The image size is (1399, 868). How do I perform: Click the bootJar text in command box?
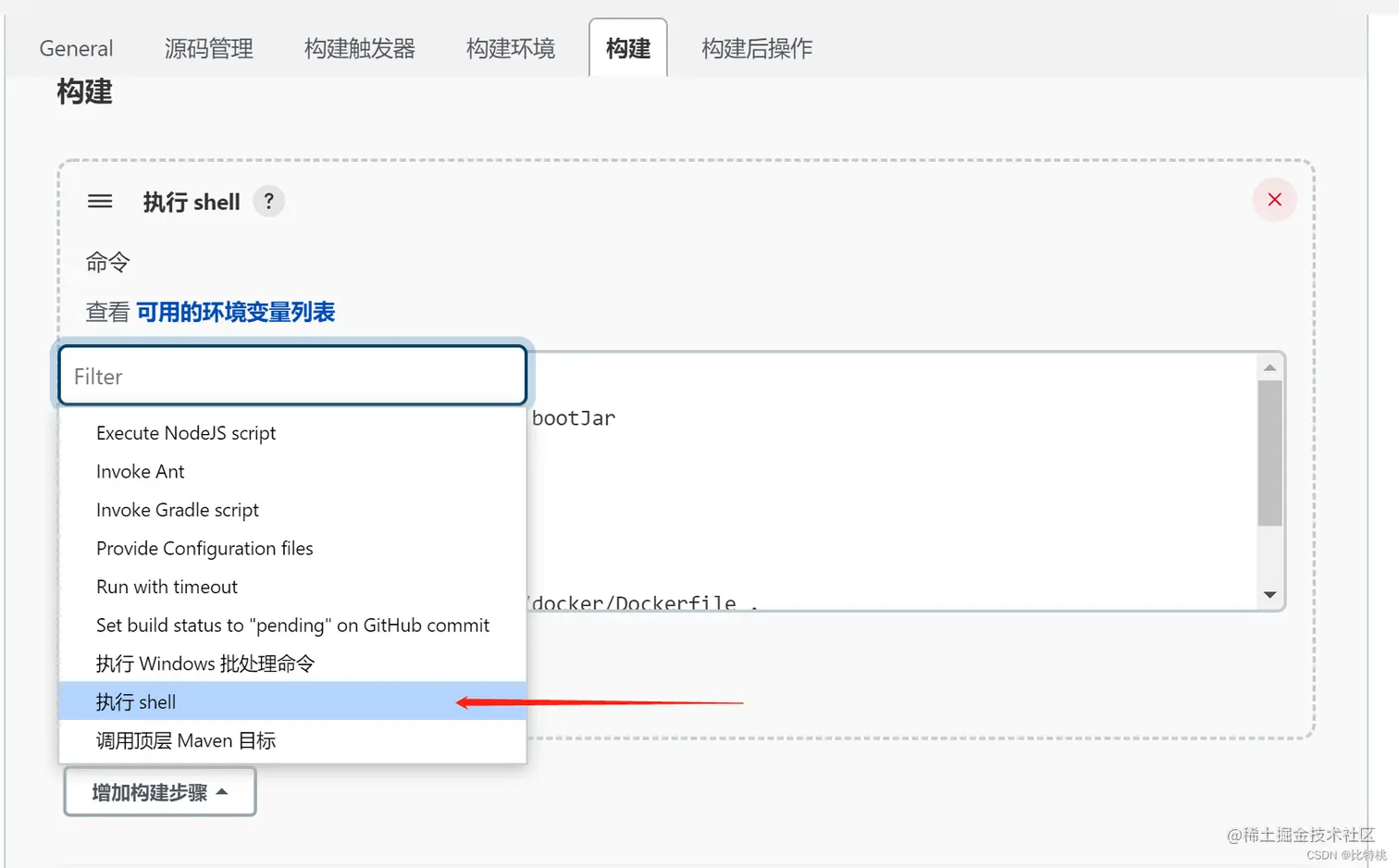pyautogui.click(x=574, y=418)
